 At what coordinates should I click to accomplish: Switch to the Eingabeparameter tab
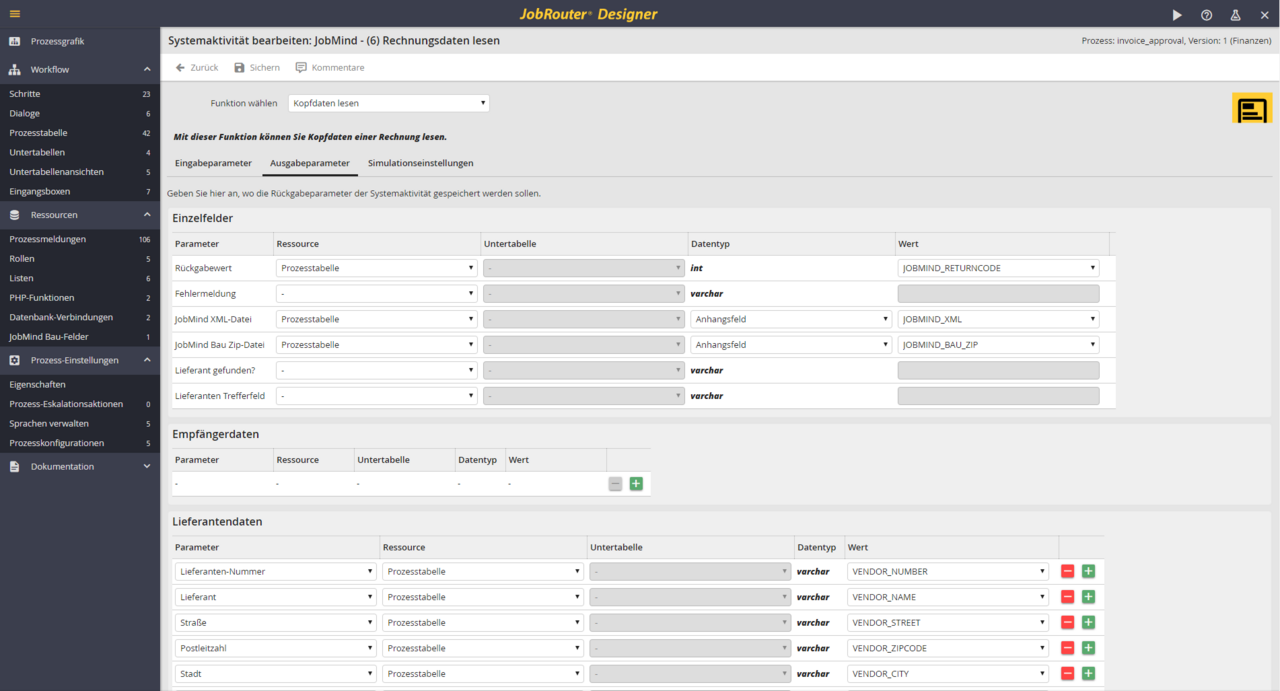(213, 163)
